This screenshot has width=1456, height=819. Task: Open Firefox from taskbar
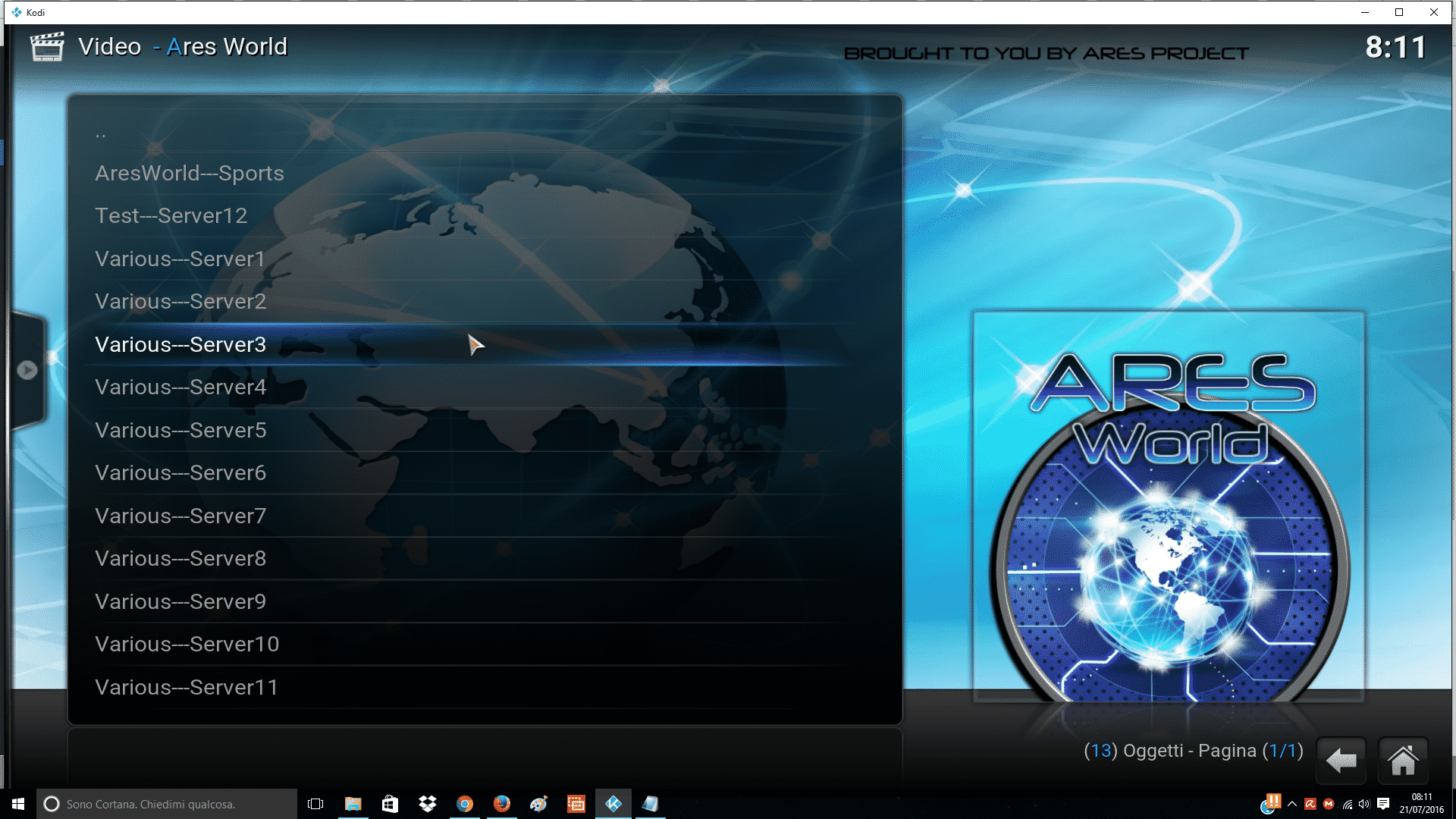[502, 804]
